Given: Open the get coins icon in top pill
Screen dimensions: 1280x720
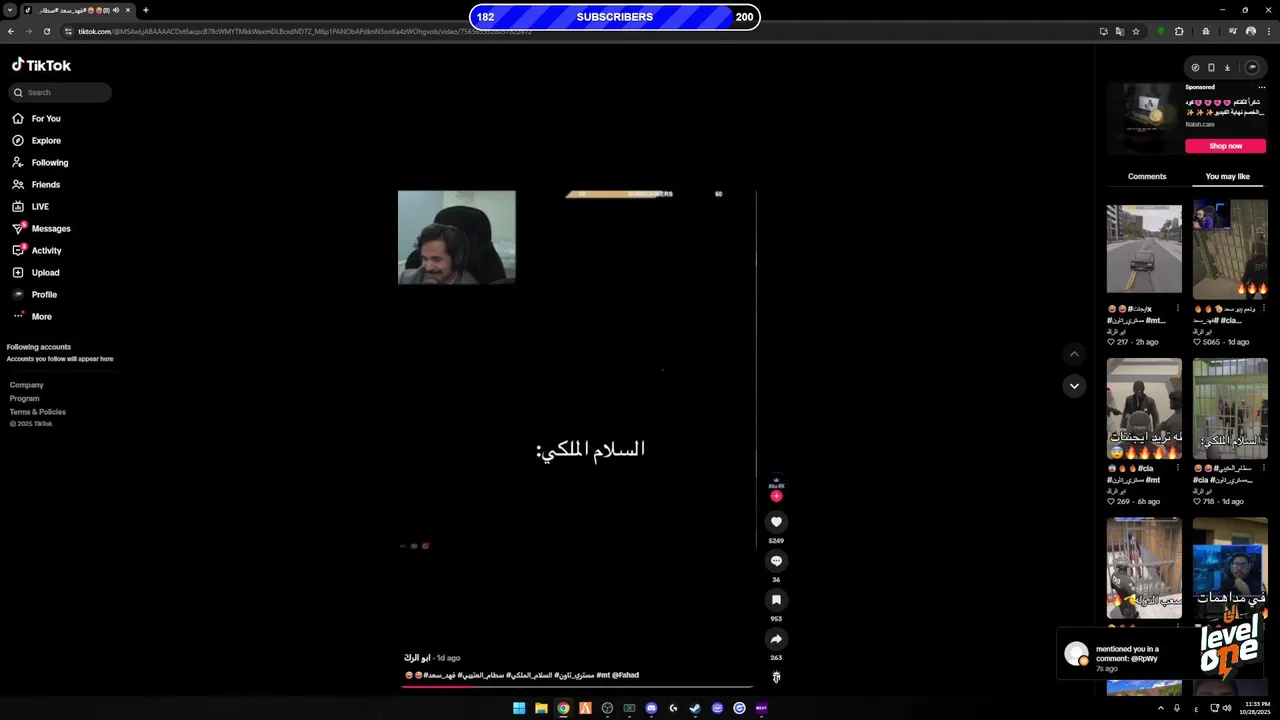Looking at the screenshot, I should coord(1195,67).
